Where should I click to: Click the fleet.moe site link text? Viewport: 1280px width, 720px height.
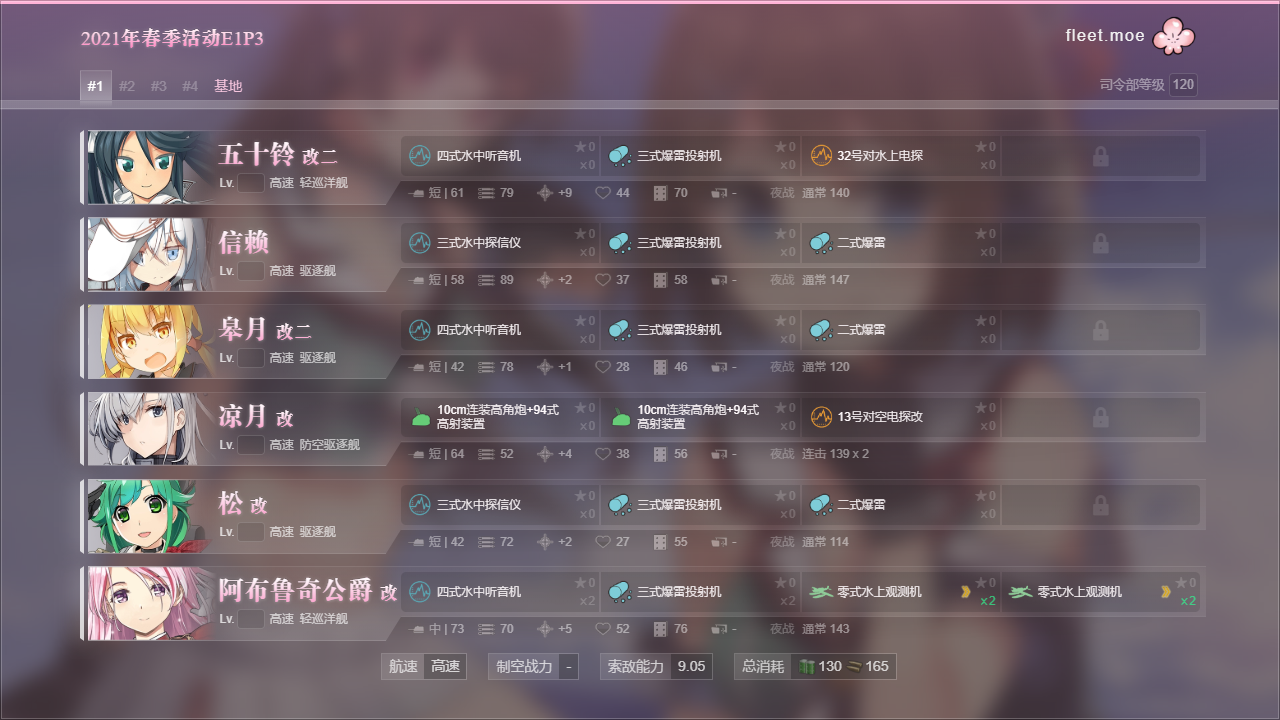point(1105,36)
